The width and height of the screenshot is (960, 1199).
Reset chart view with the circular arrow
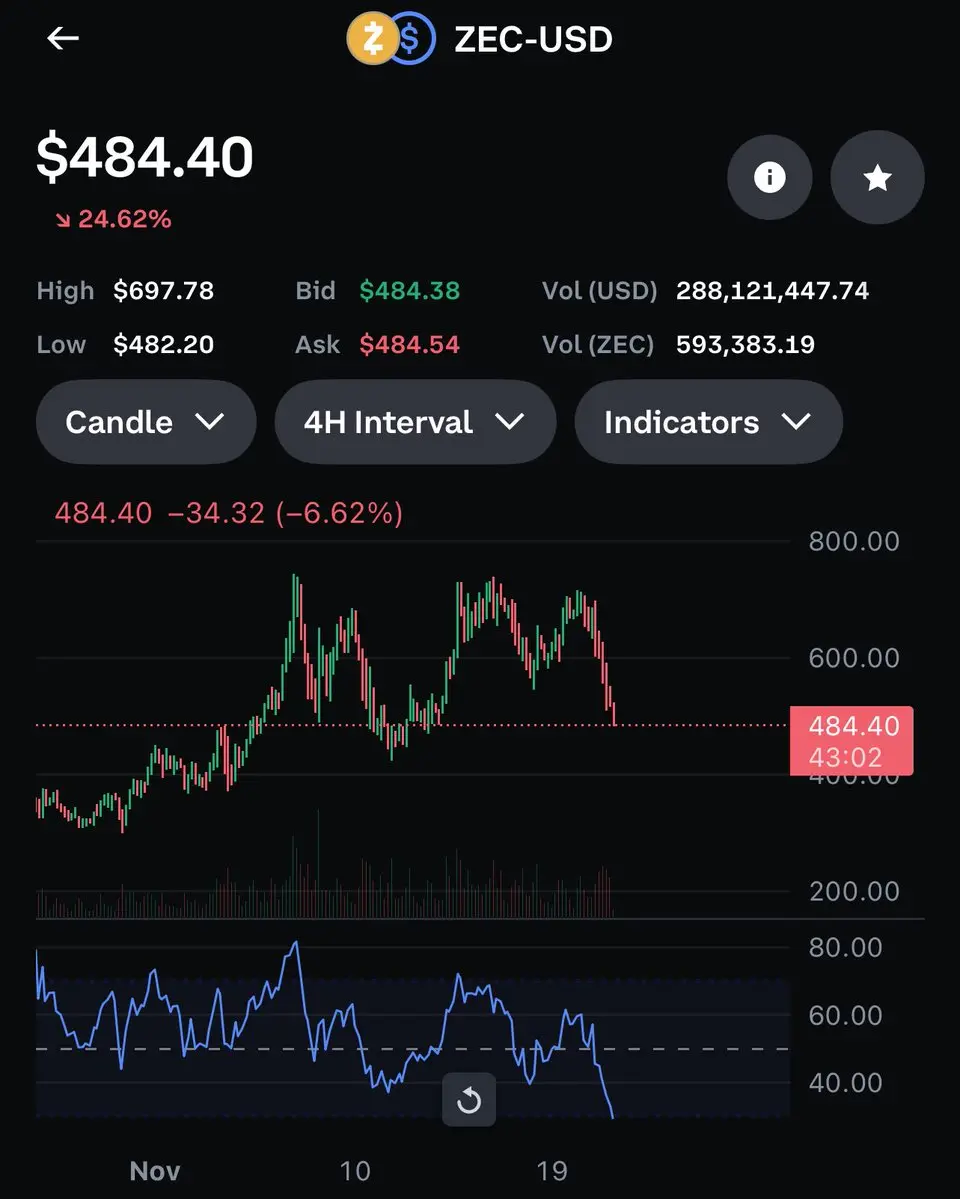pos(469,1100)
